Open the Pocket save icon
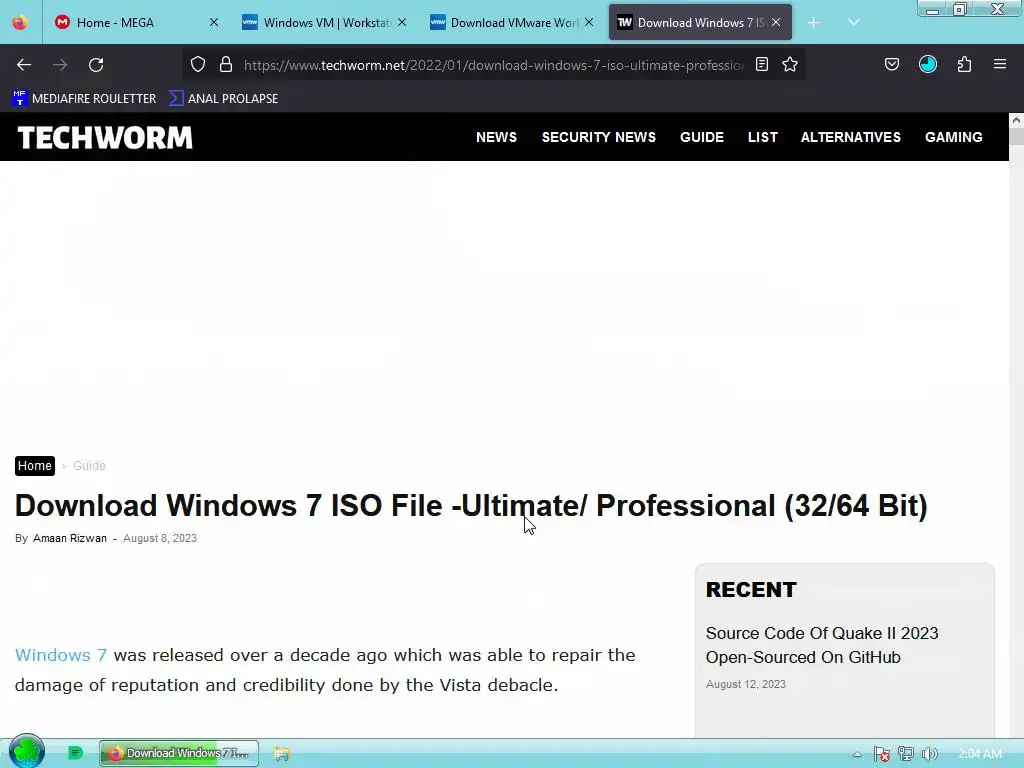 tap(891, 64)
